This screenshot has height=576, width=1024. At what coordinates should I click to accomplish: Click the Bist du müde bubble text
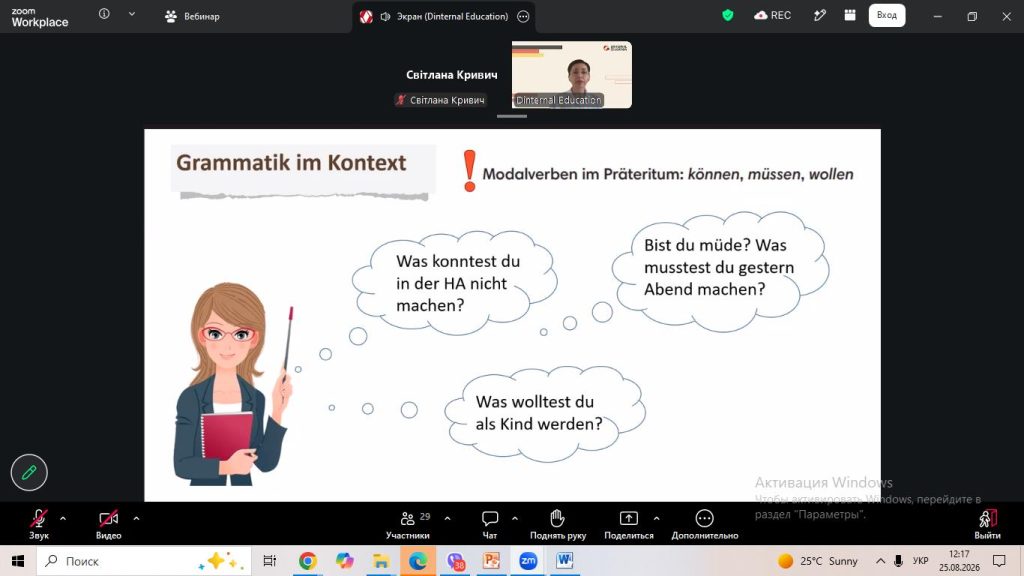tap(719, 267)
